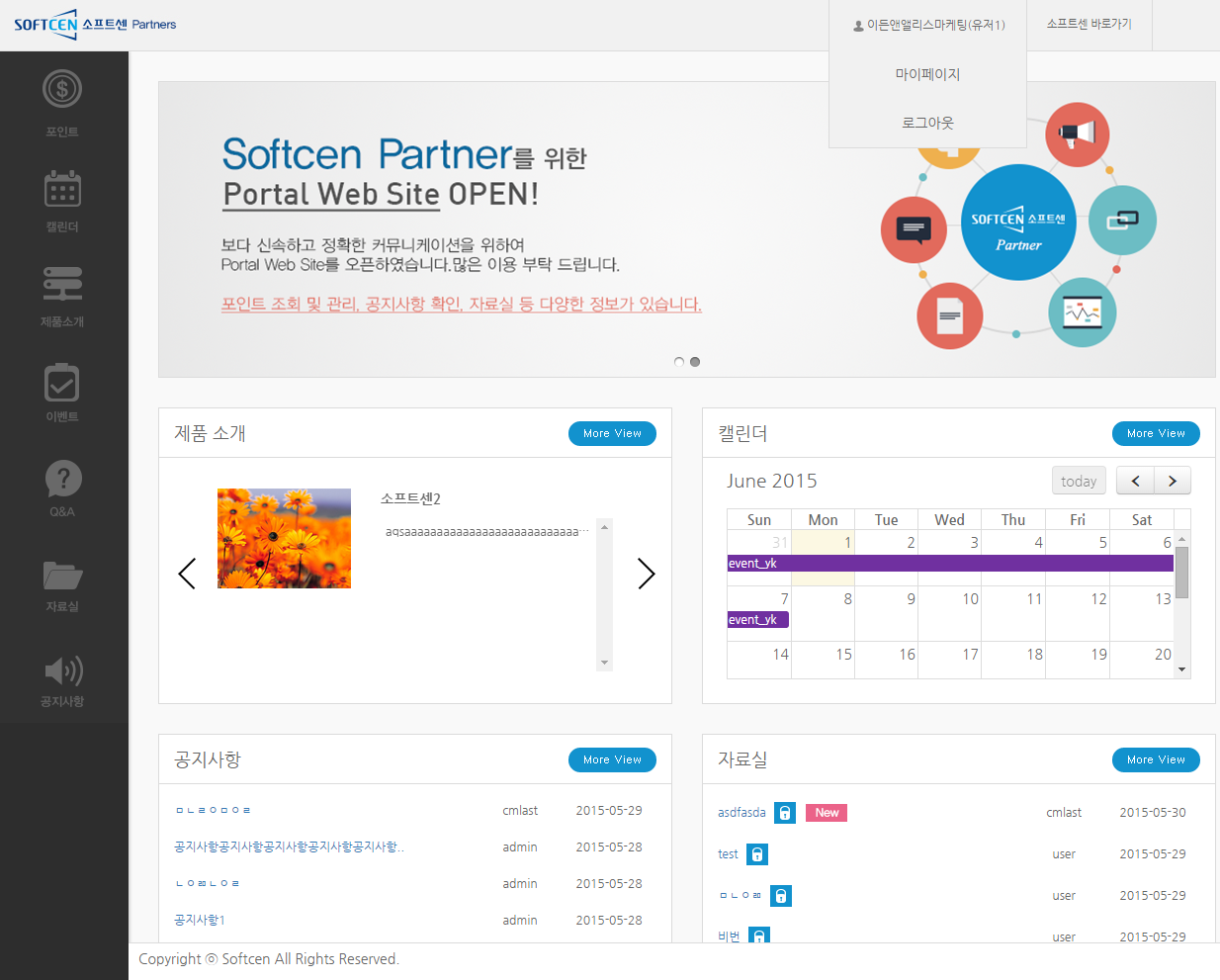Click the Portal Web Site OPEN! banner heading
Viewport: 1220px width, 980px height.
point(381,194)
